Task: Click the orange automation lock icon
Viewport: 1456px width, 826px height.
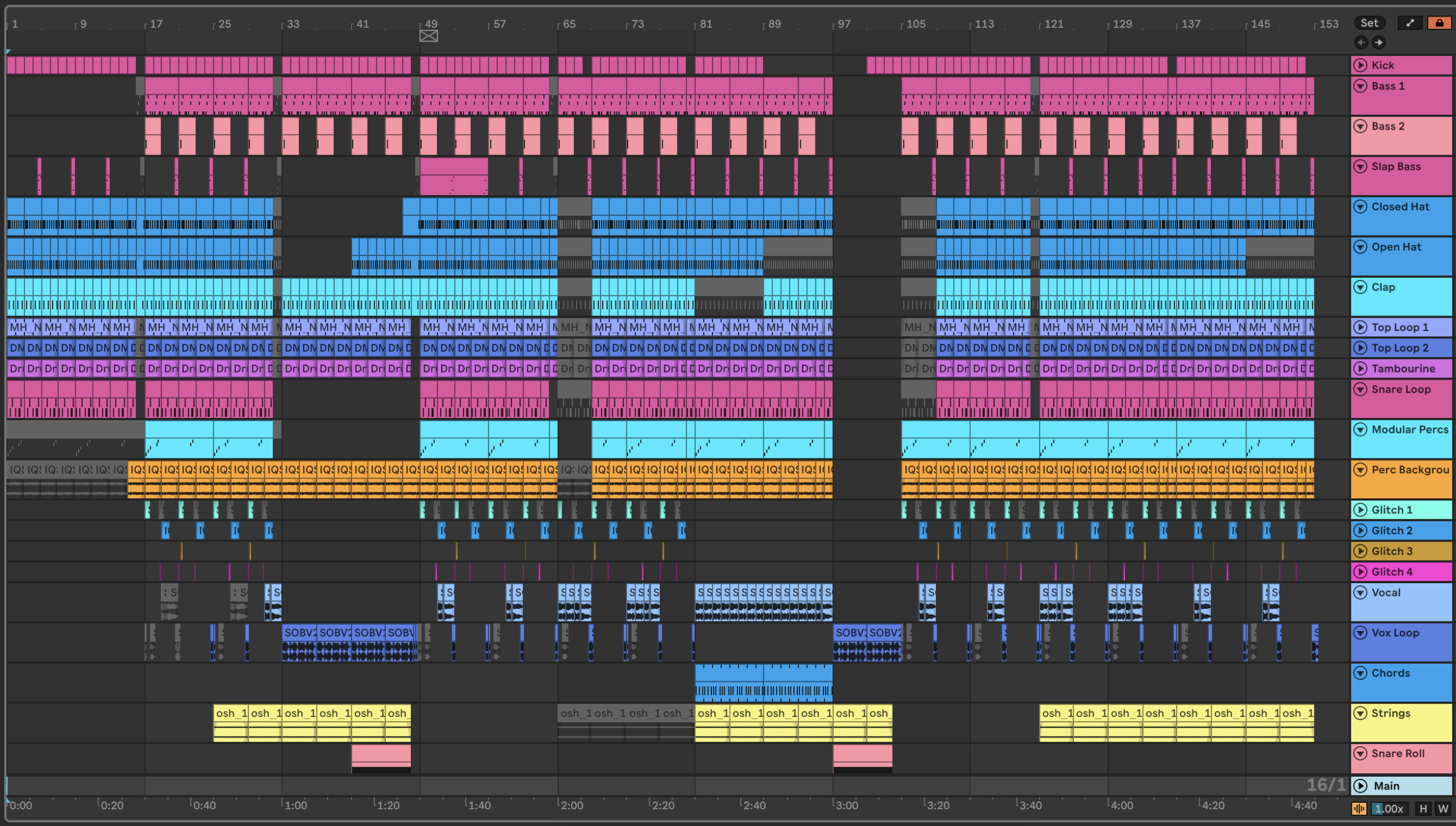Action: 1439,23
